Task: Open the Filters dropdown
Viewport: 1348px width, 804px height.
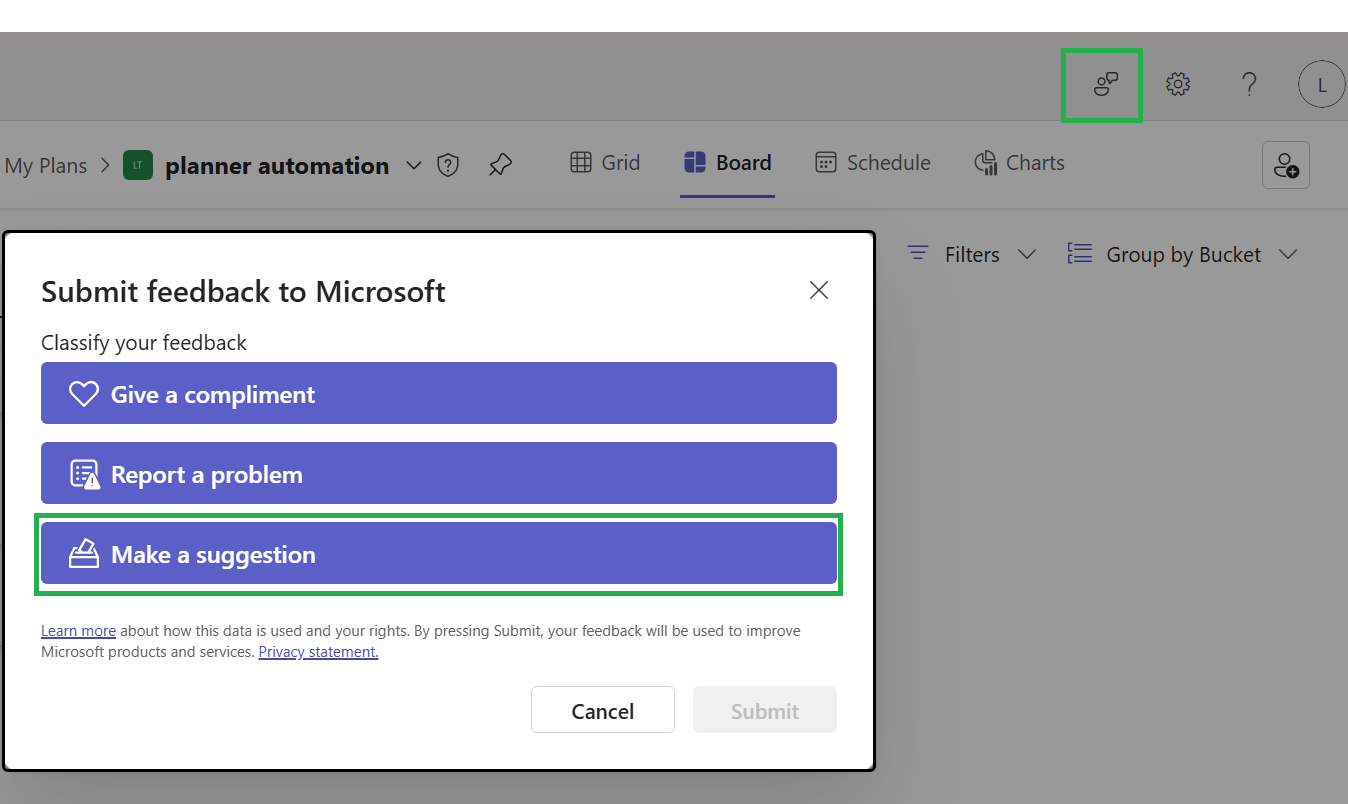Action: click(x=971, y=255)
